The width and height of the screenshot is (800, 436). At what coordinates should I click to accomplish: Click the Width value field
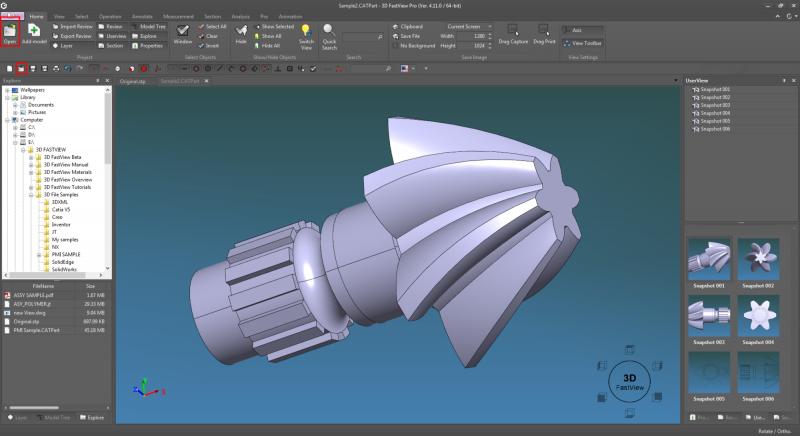coord(472,36)
